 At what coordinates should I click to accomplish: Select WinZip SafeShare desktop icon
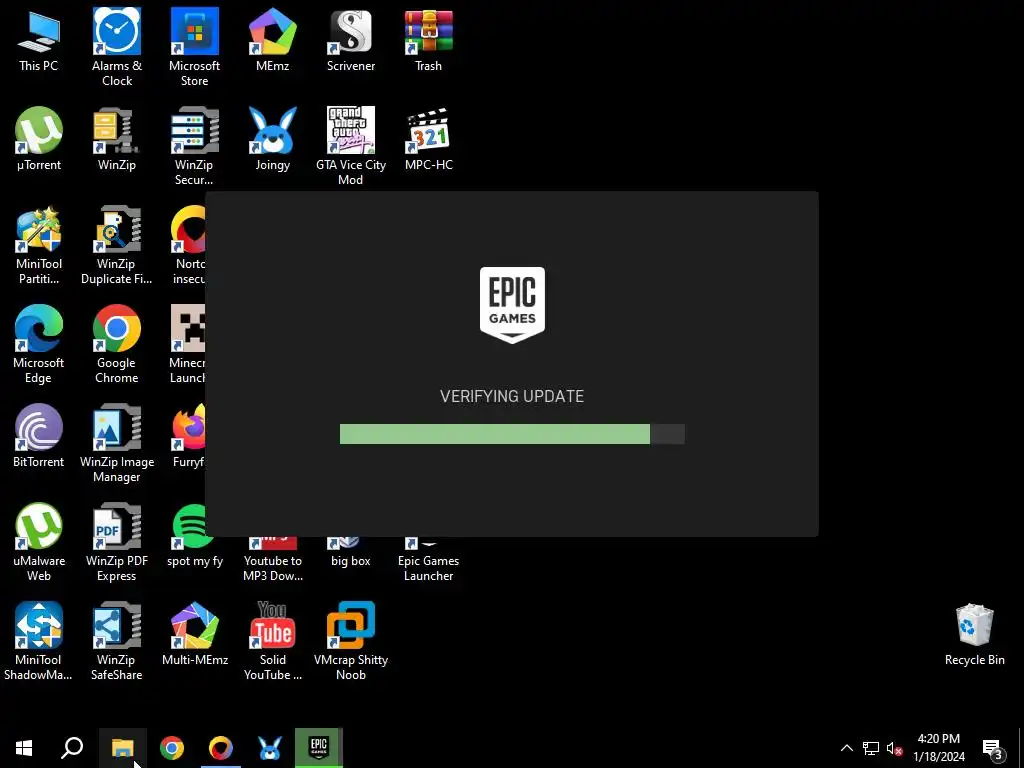pos(117,641)
